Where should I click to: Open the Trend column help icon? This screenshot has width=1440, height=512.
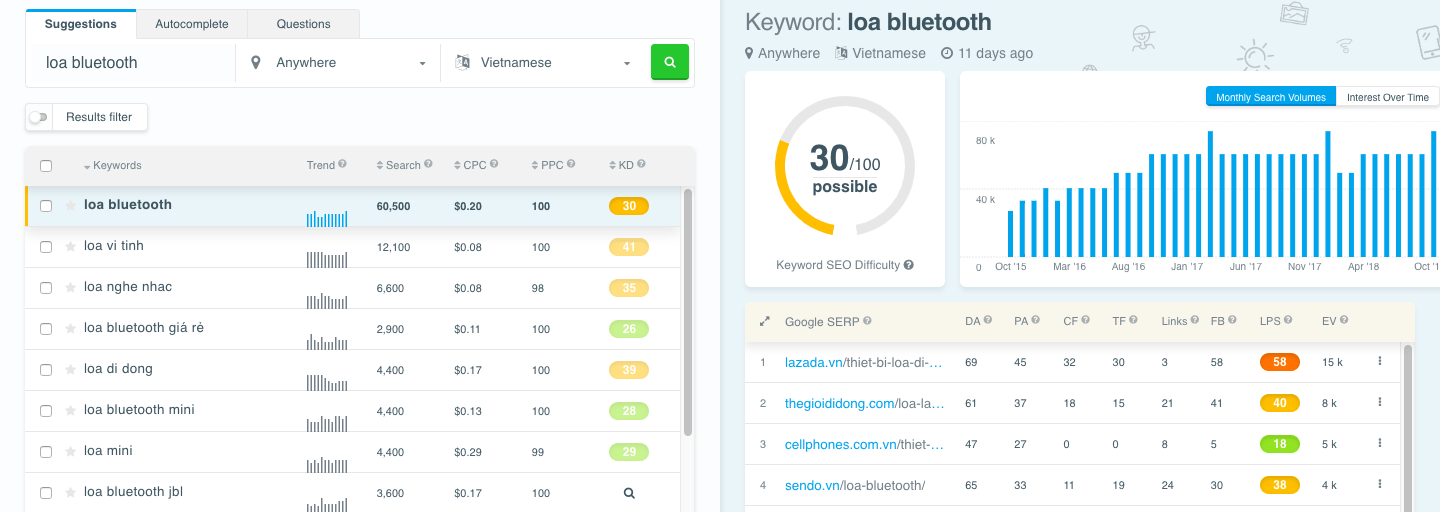tap(342, 164)
